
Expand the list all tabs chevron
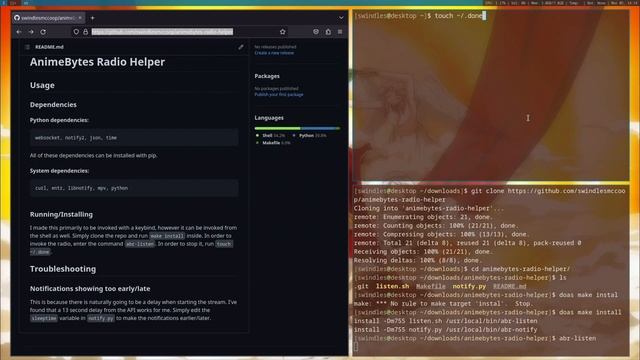click(341, 18)
